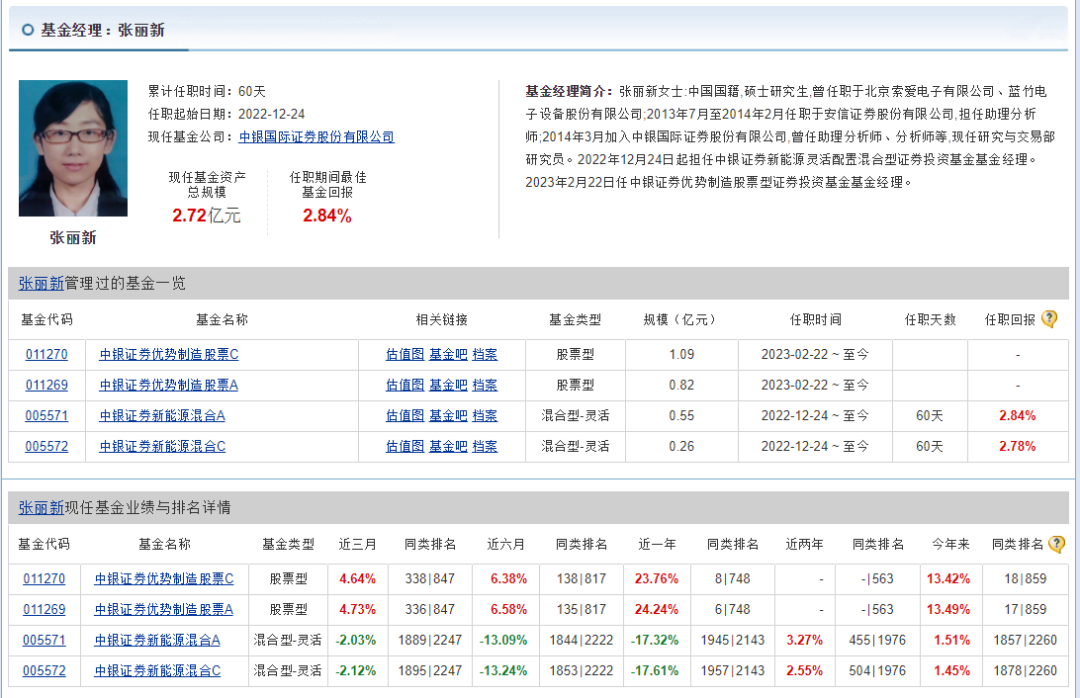Screen dimensions: 1080x698
Task: Open 中银证券优势制造股票A in performance ranking table
Action: pyautogui.click(x=164, y=609)
